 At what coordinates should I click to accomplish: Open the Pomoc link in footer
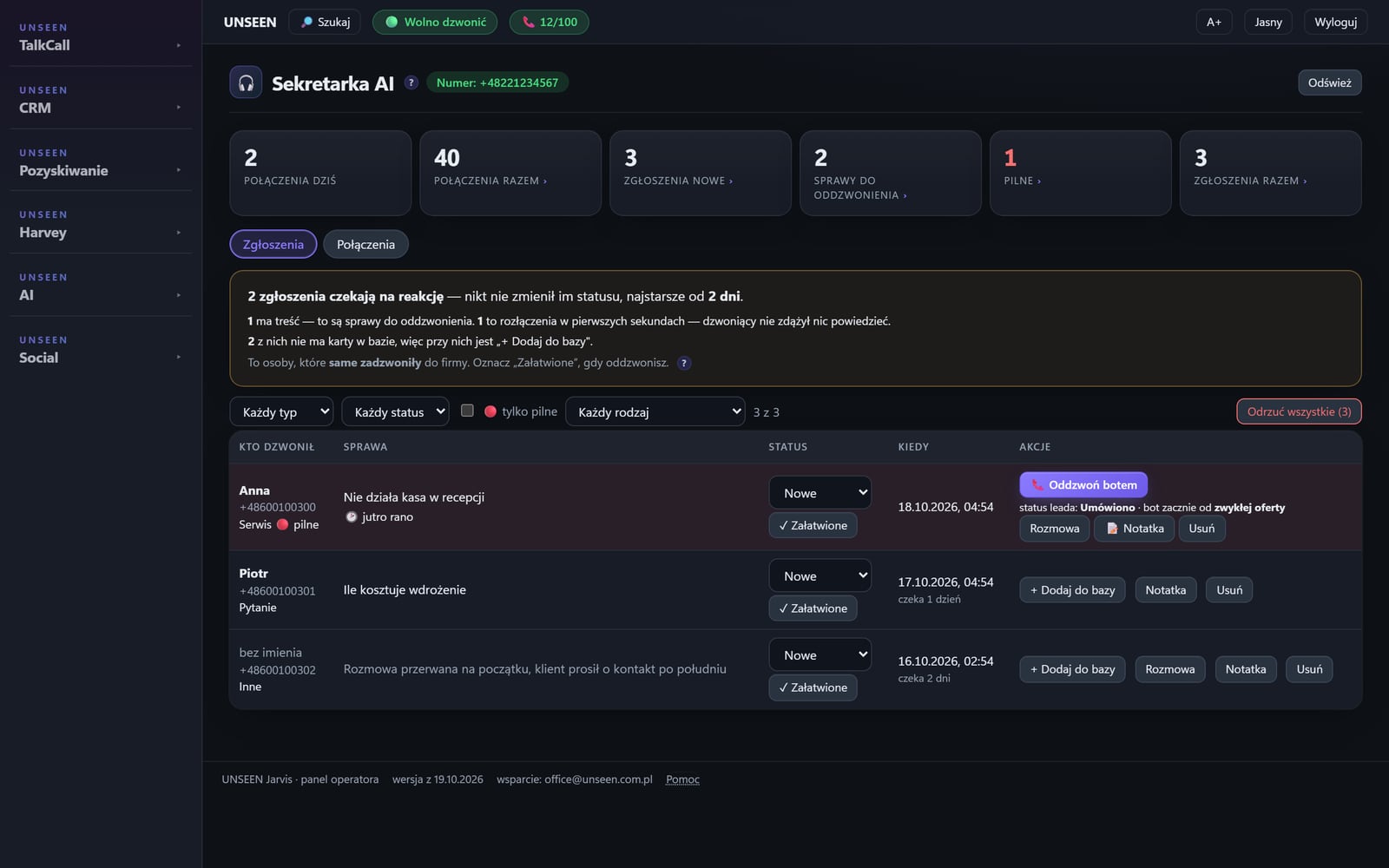pos(682,779)
